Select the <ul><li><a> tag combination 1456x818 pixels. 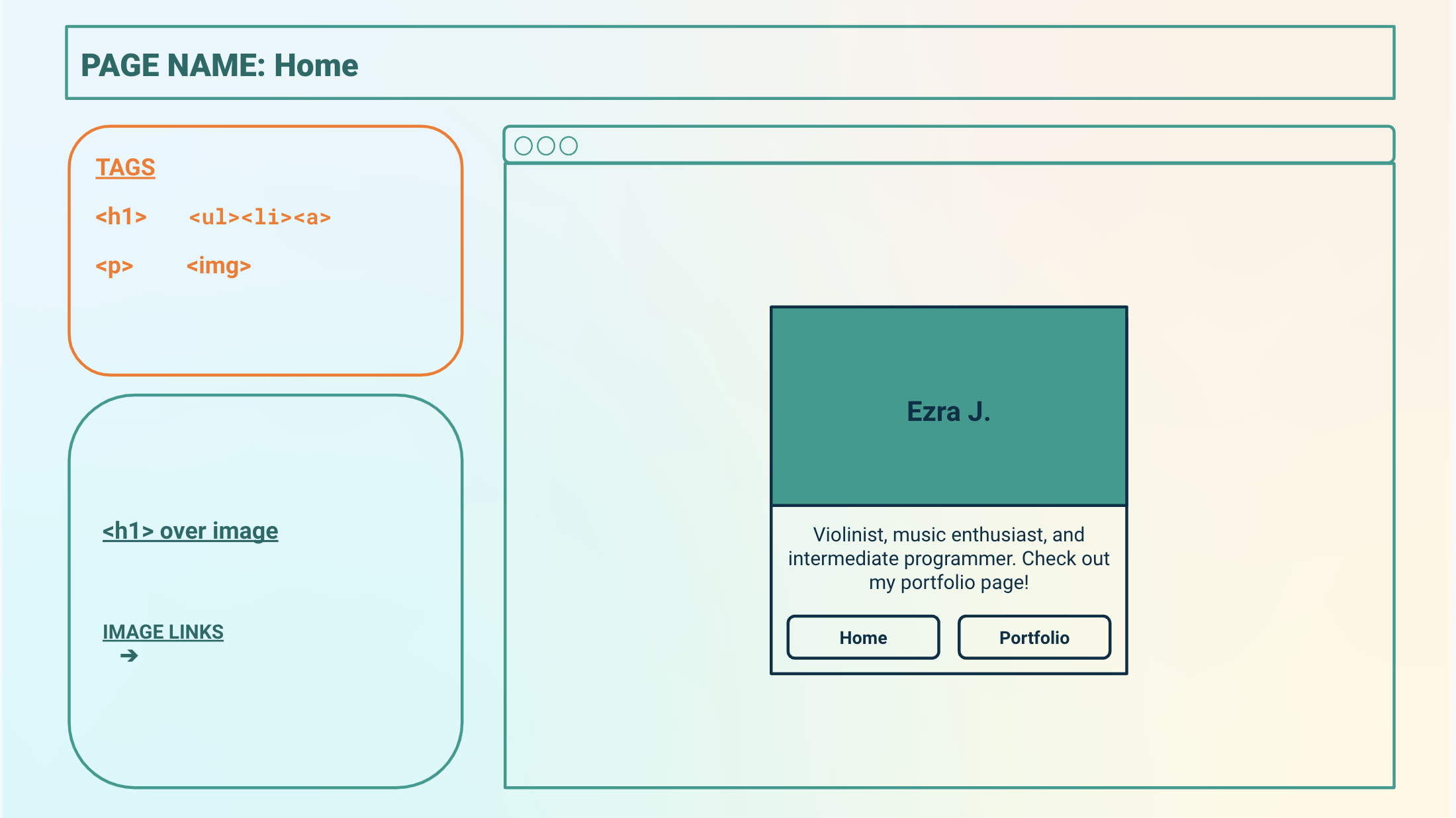pos(260,216)
